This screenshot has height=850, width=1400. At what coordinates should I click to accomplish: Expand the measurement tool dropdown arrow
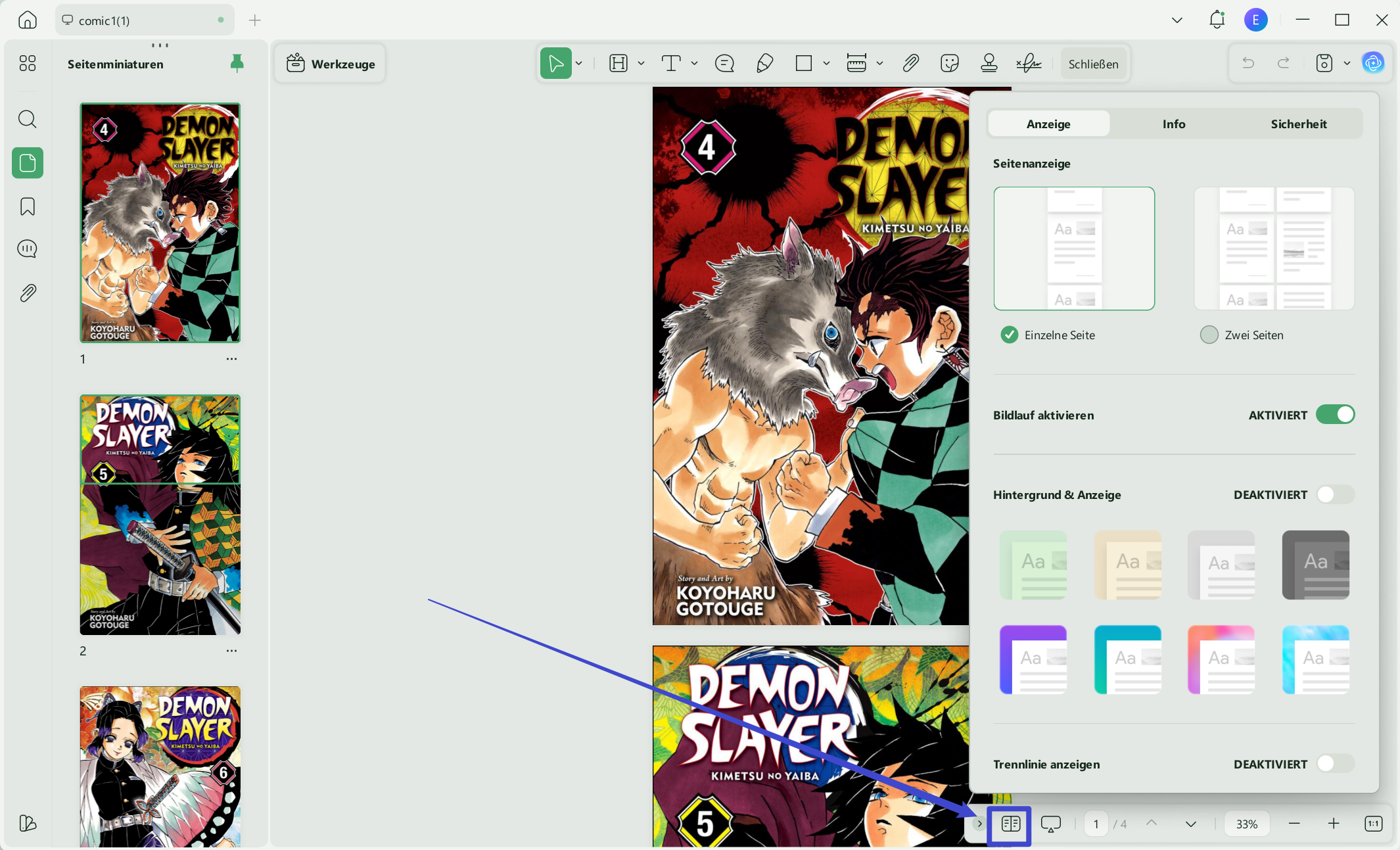tap(879, 64)
